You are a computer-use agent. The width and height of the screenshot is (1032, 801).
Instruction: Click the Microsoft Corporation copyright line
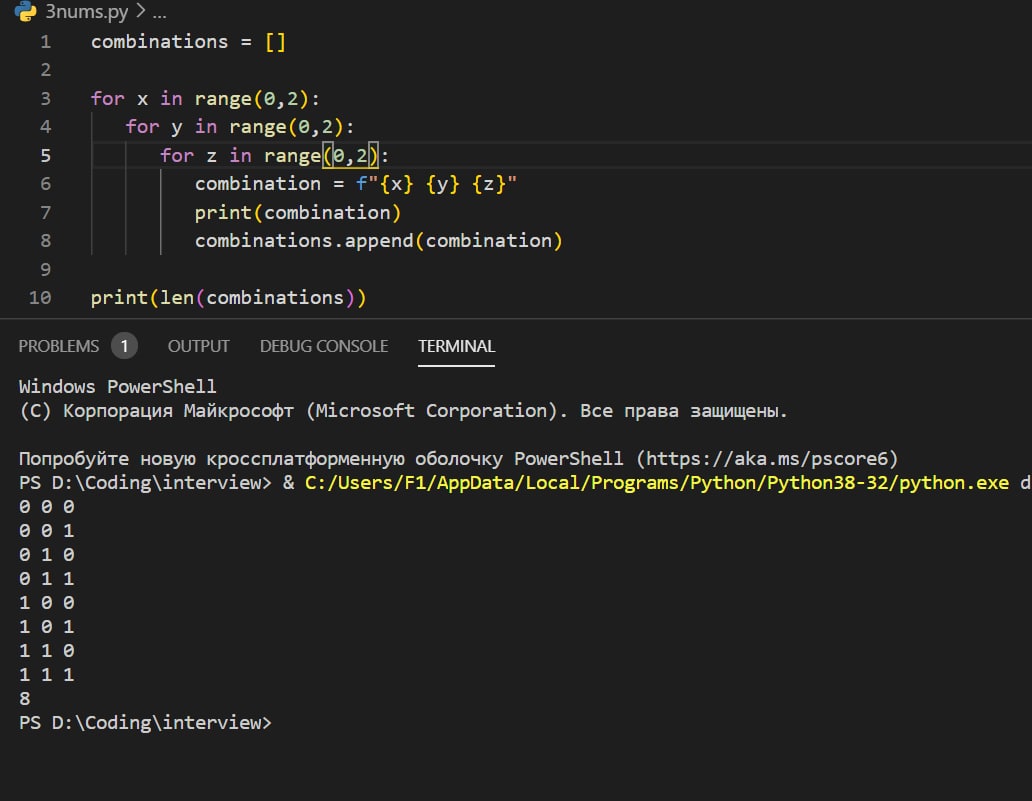click(x=403, y=411)
